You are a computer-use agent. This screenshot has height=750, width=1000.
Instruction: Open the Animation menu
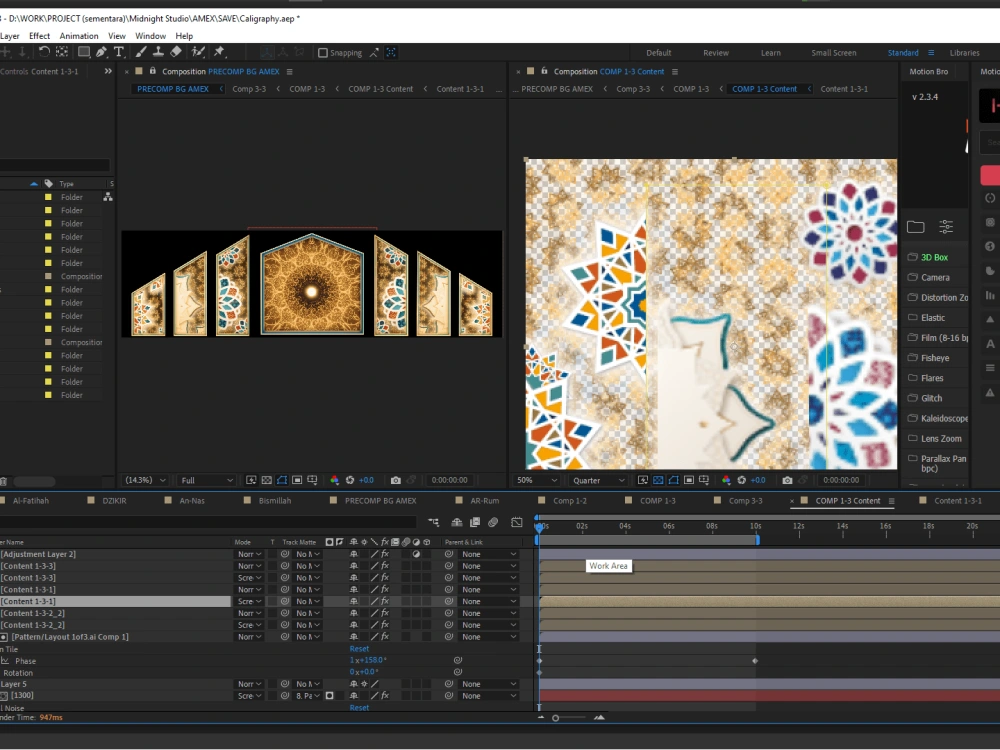(79, 35)
